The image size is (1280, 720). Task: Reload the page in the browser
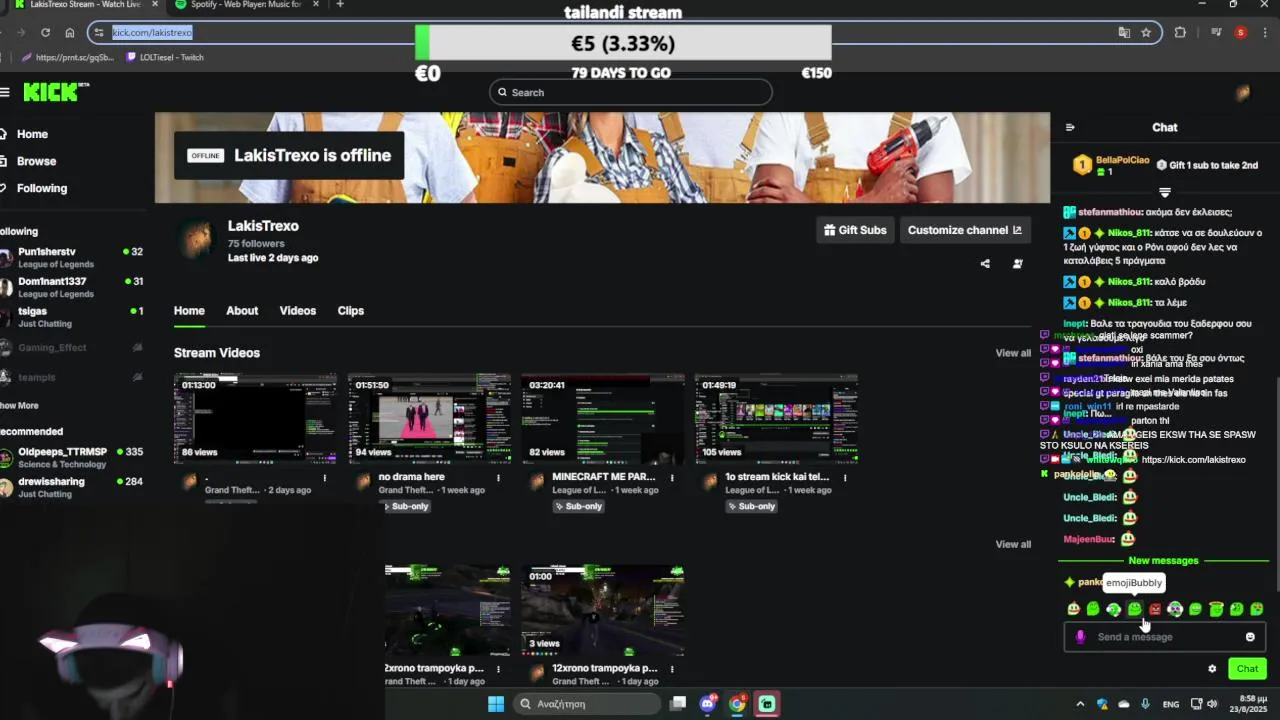(45, 32)
